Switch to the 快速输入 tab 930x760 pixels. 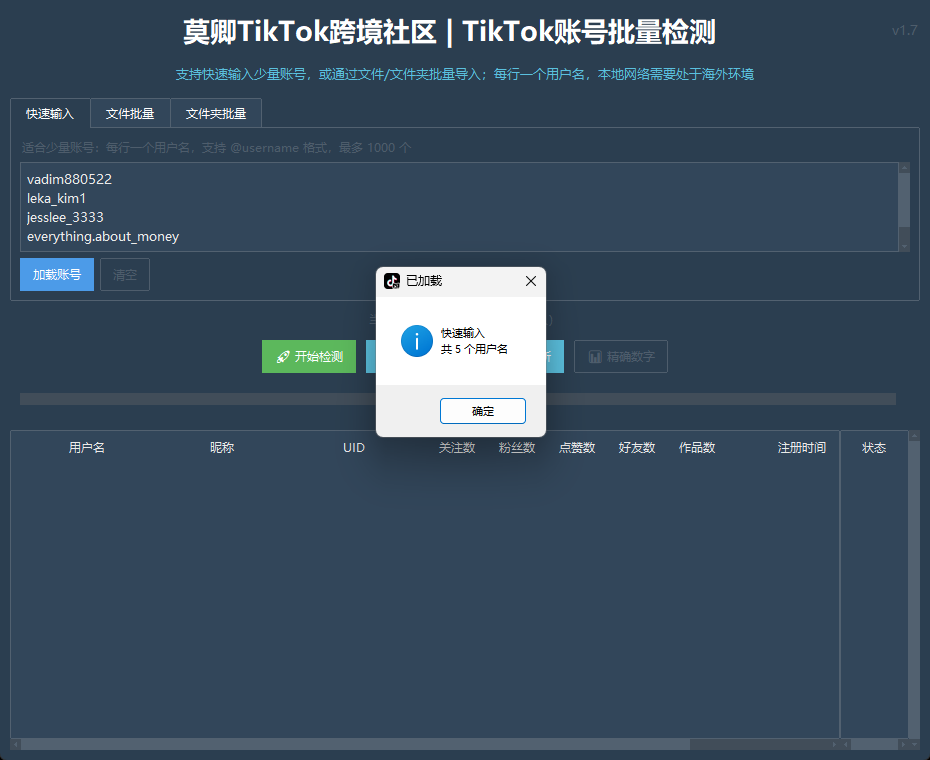tap(50, 113)
